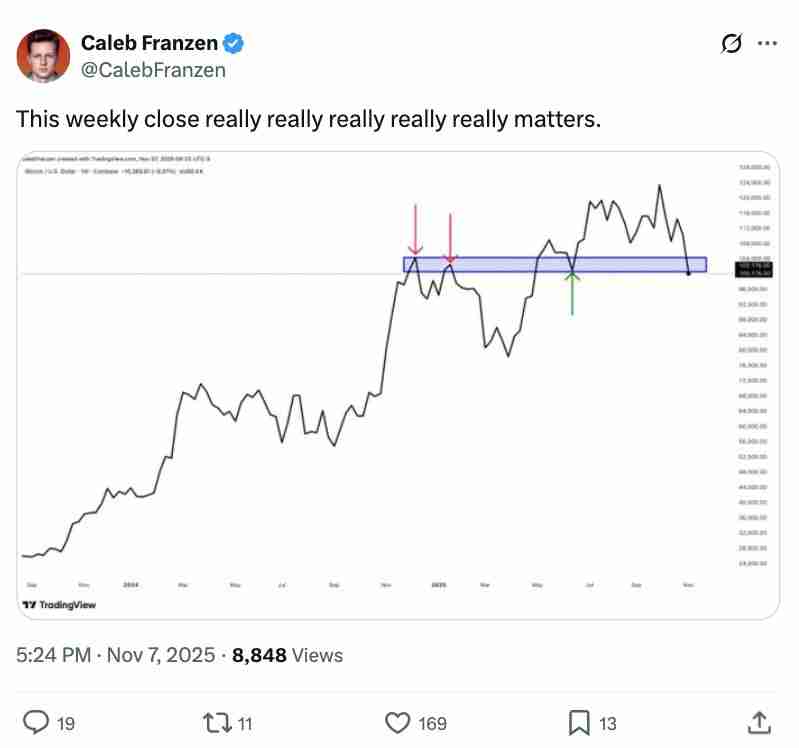Click the share upload icon

point(759,722)
